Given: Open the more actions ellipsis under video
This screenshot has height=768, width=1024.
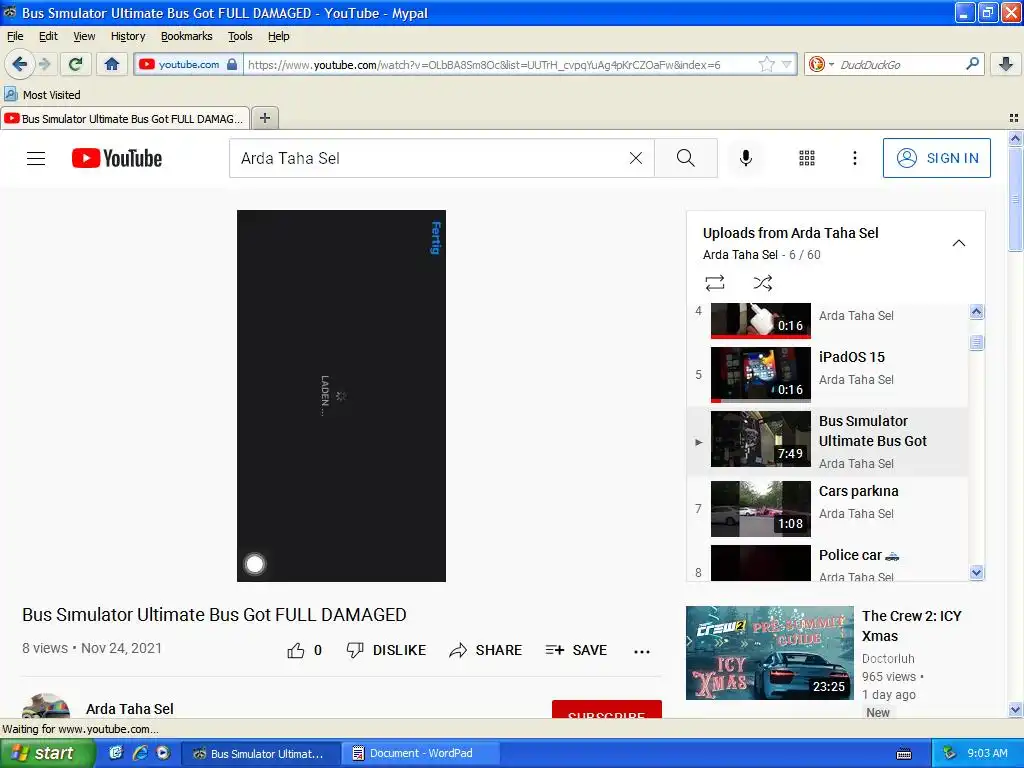Looking at the screenshot, I should point(642,651).
